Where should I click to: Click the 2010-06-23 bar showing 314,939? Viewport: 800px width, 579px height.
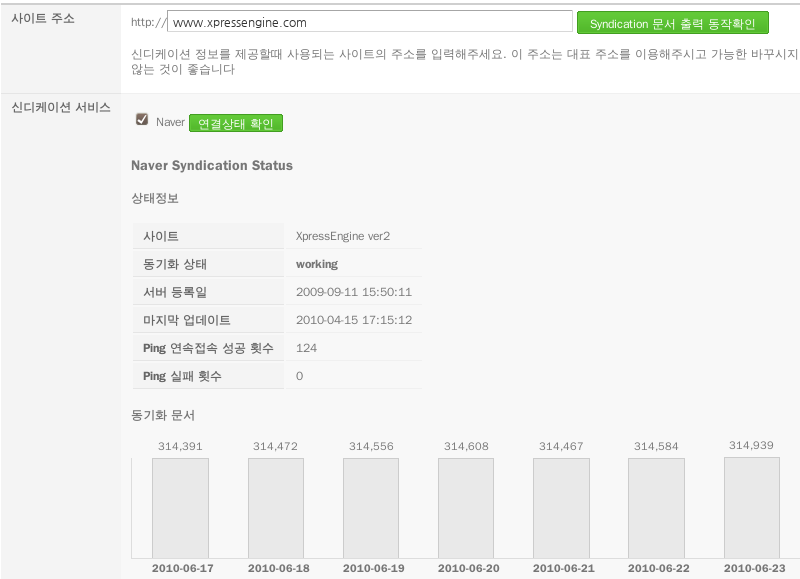[x=752, y=507]
